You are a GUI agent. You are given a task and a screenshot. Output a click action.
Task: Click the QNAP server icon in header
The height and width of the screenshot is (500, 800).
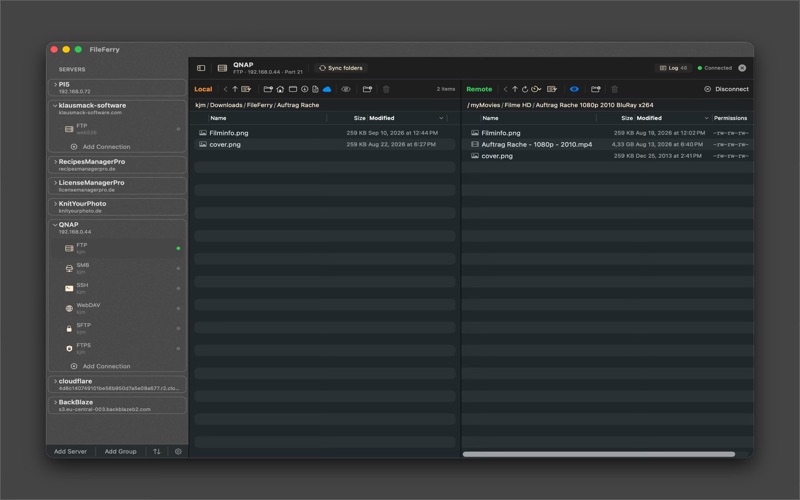[x=222, y=68]
